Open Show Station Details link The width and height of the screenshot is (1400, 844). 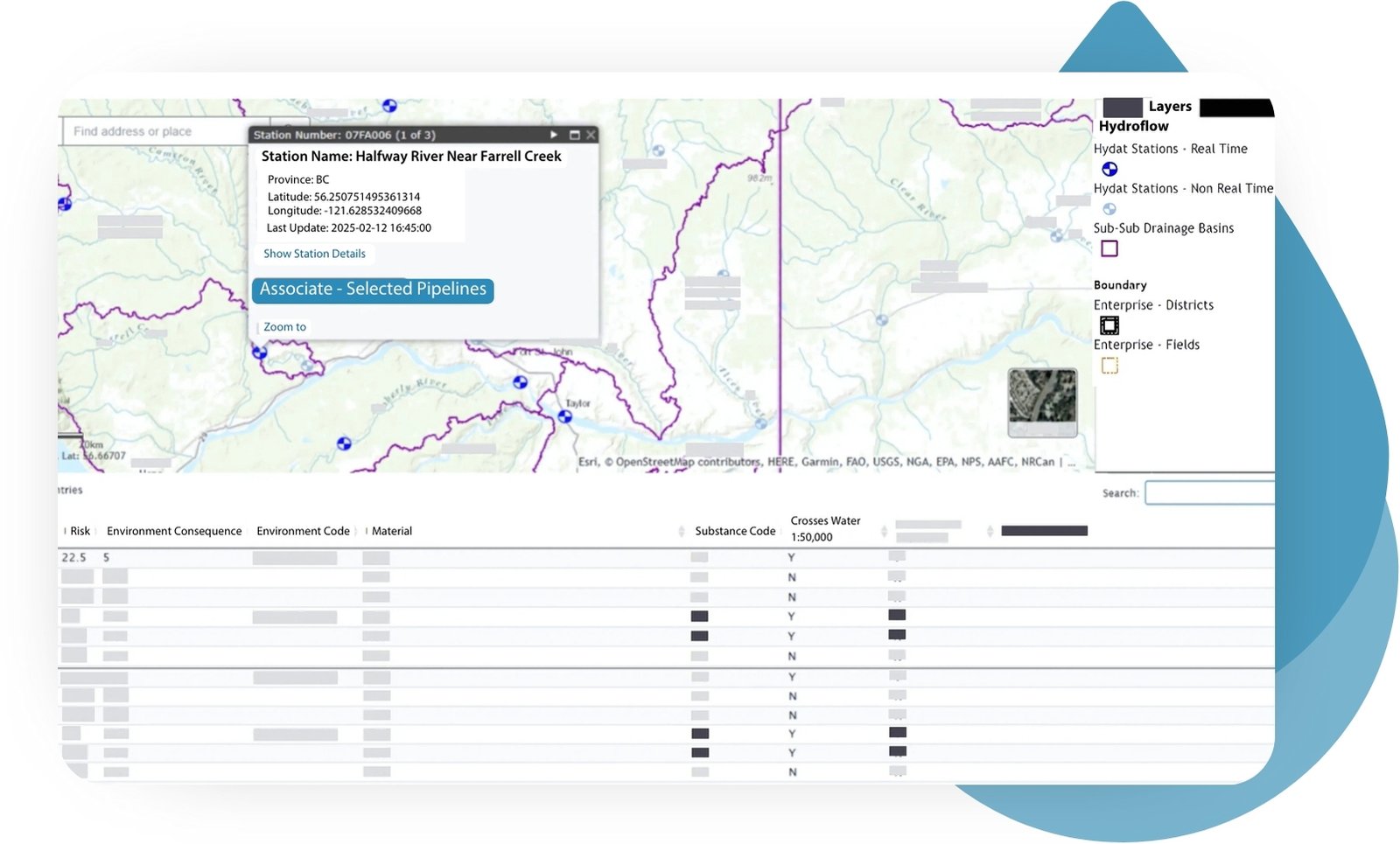pos(314,254)
